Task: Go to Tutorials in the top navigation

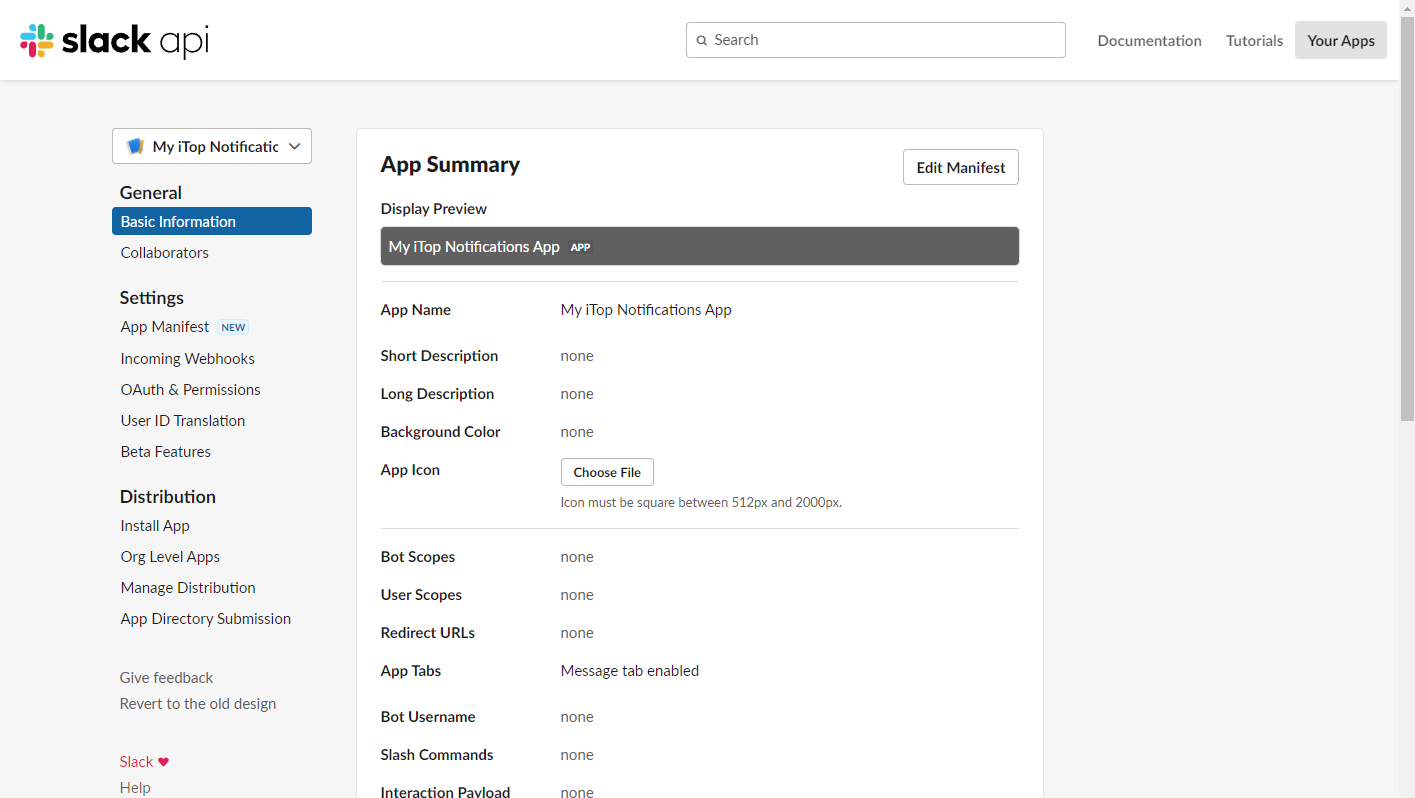Action: point(1254,41)
